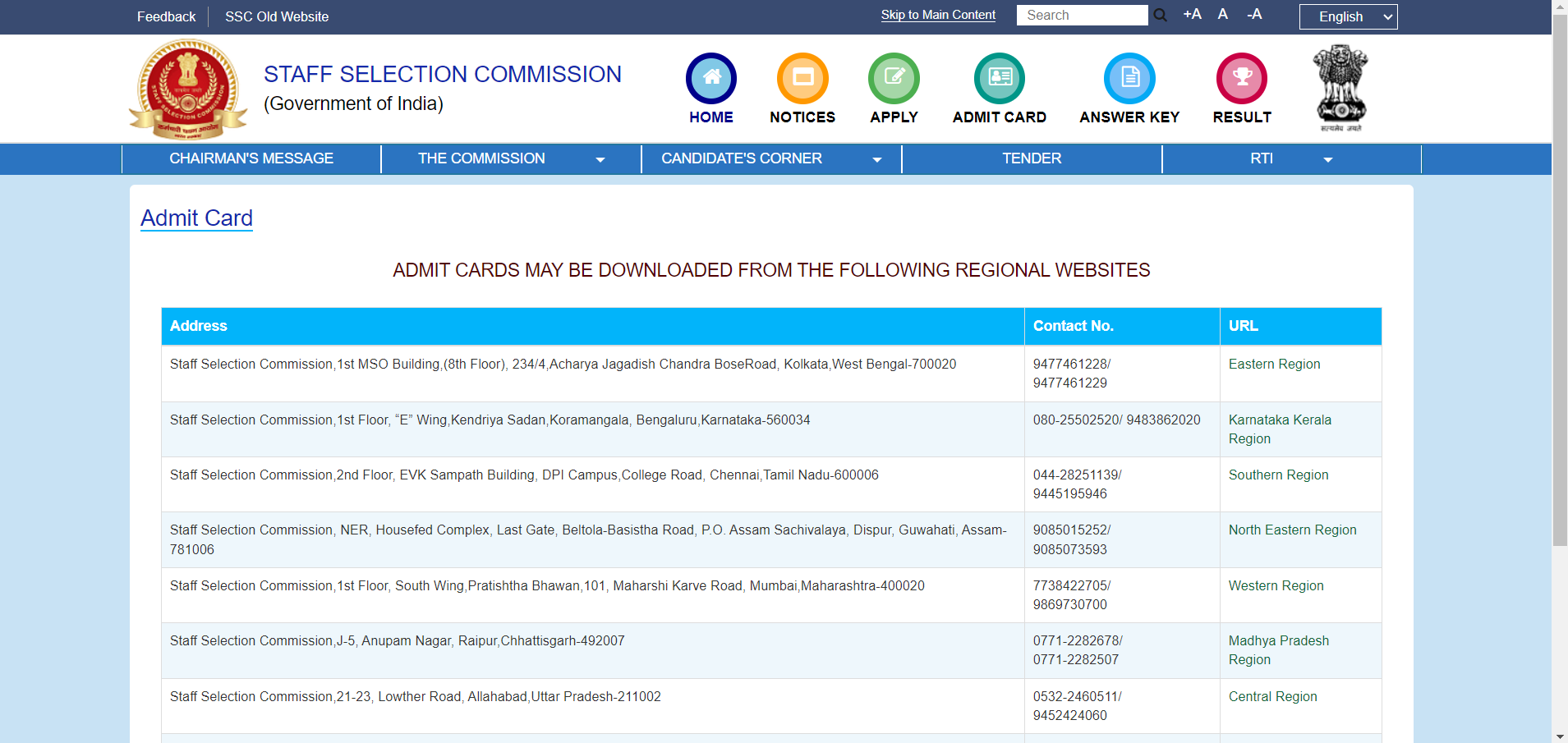
Task: Expand THE COMMISSION menu arrow
Action: [x=600, y=159]
